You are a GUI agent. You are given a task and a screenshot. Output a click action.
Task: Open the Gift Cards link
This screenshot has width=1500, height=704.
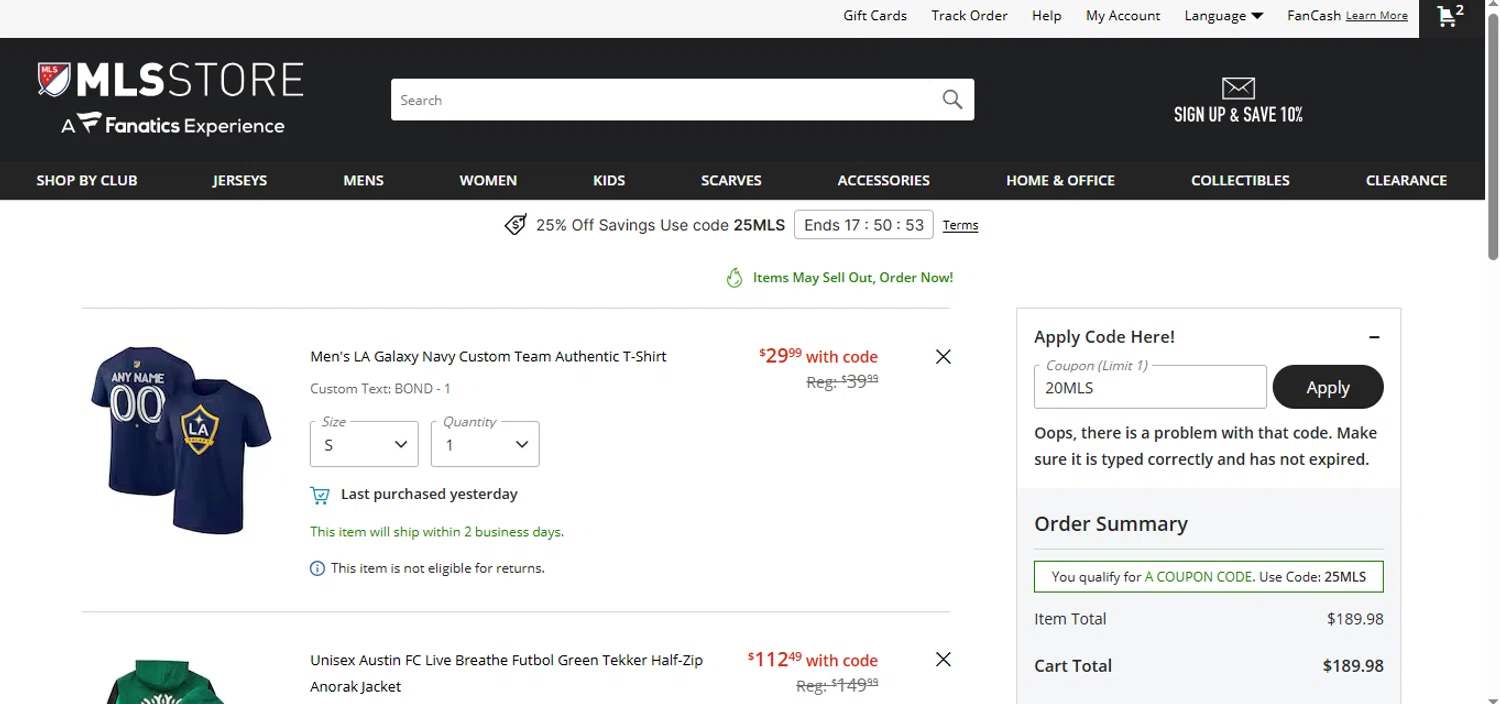click(875, 16)
